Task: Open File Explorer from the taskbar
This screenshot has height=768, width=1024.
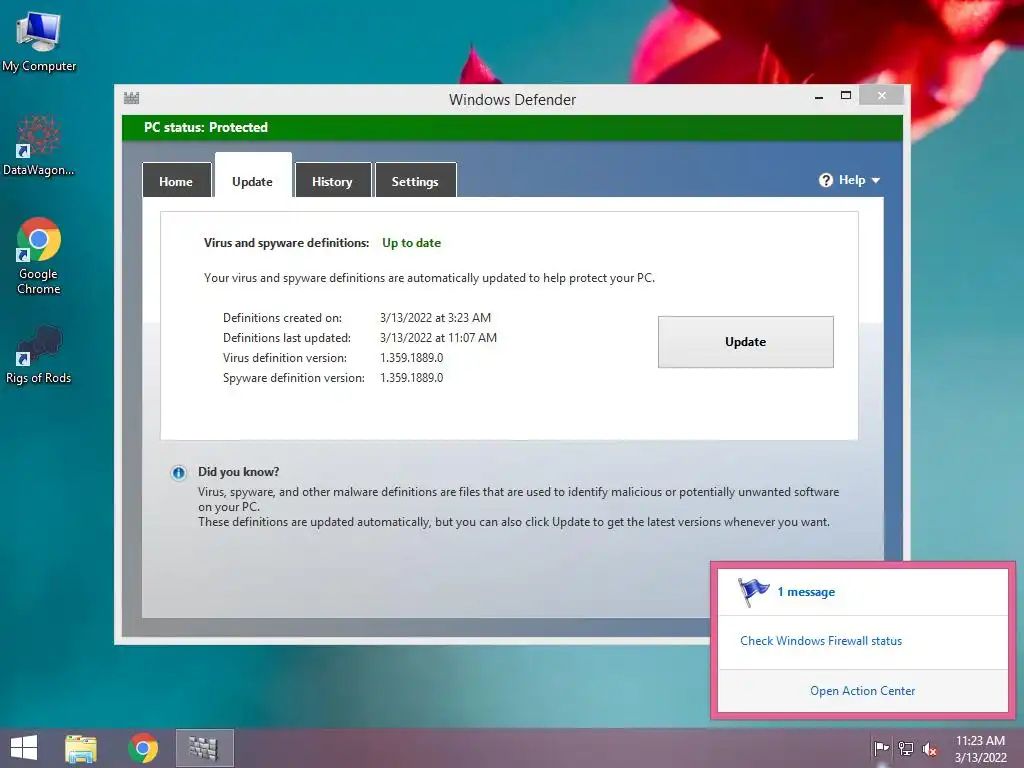Action: [x=81, y=748]
